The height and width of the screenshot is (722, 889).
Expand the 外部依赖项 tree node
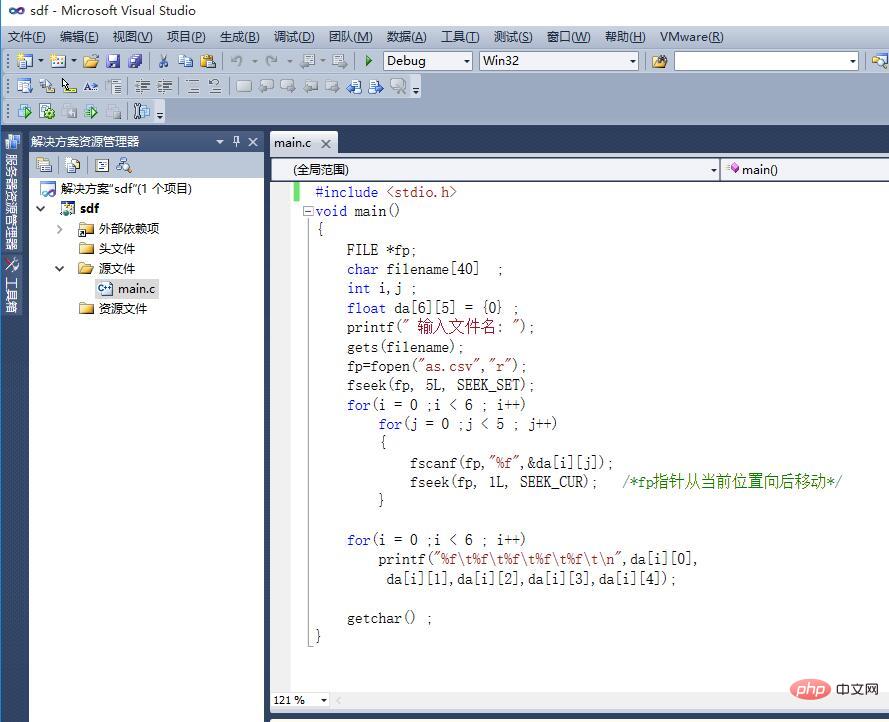pyautogui.click(x=60, y=229)
